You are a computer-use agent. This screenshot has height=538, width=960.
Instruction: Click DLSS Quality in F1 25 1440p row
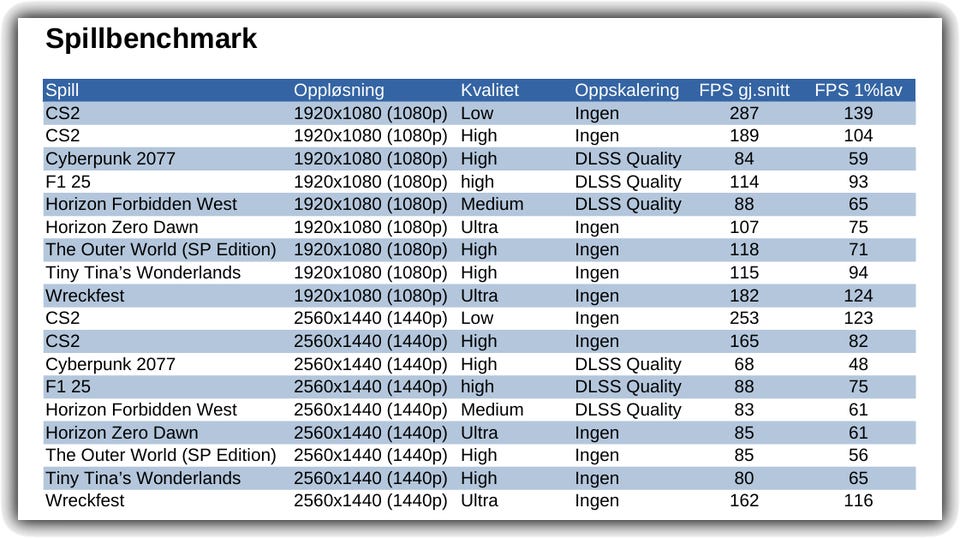pos(628,387)
